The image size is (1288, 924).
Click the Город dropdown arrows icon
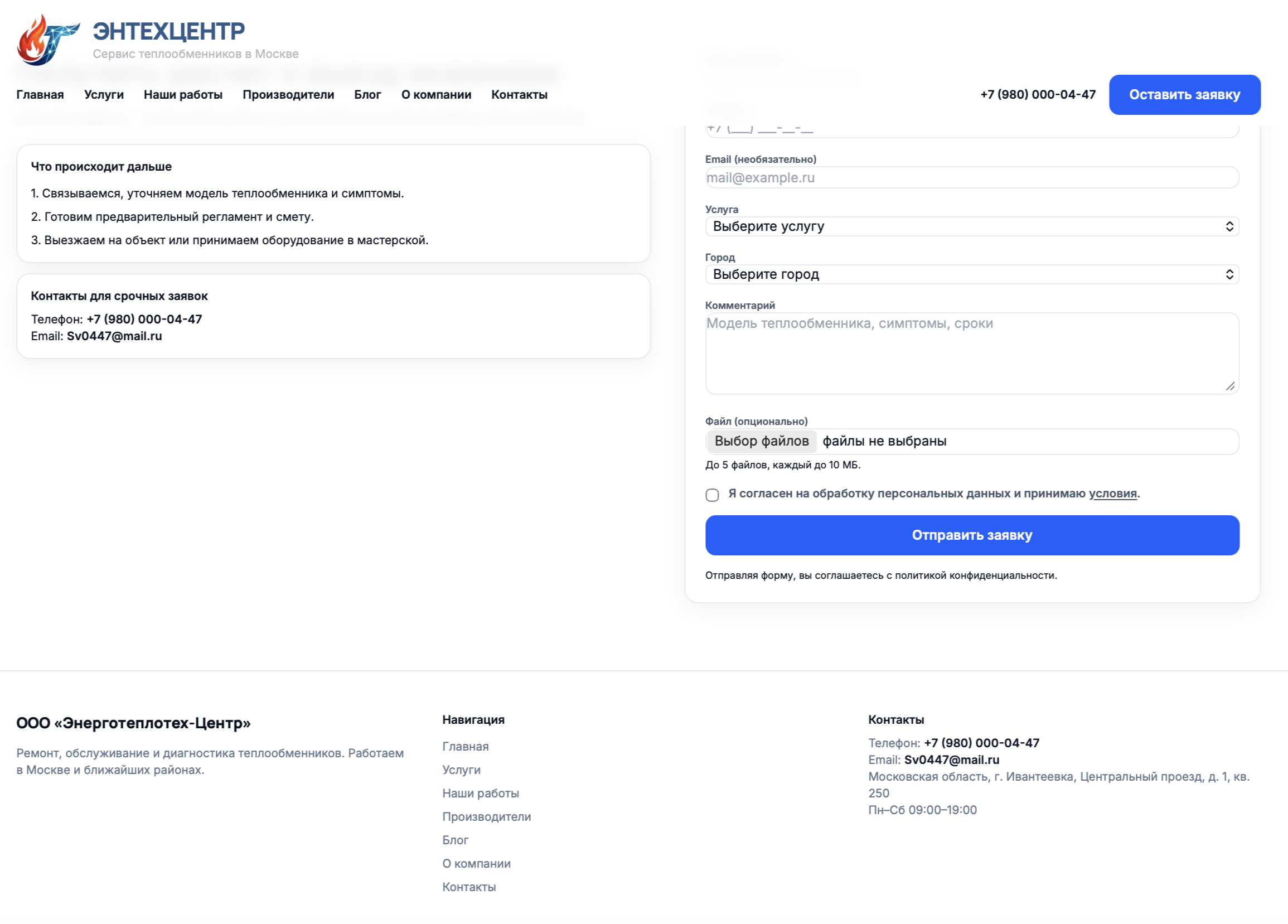point(1229,274)
